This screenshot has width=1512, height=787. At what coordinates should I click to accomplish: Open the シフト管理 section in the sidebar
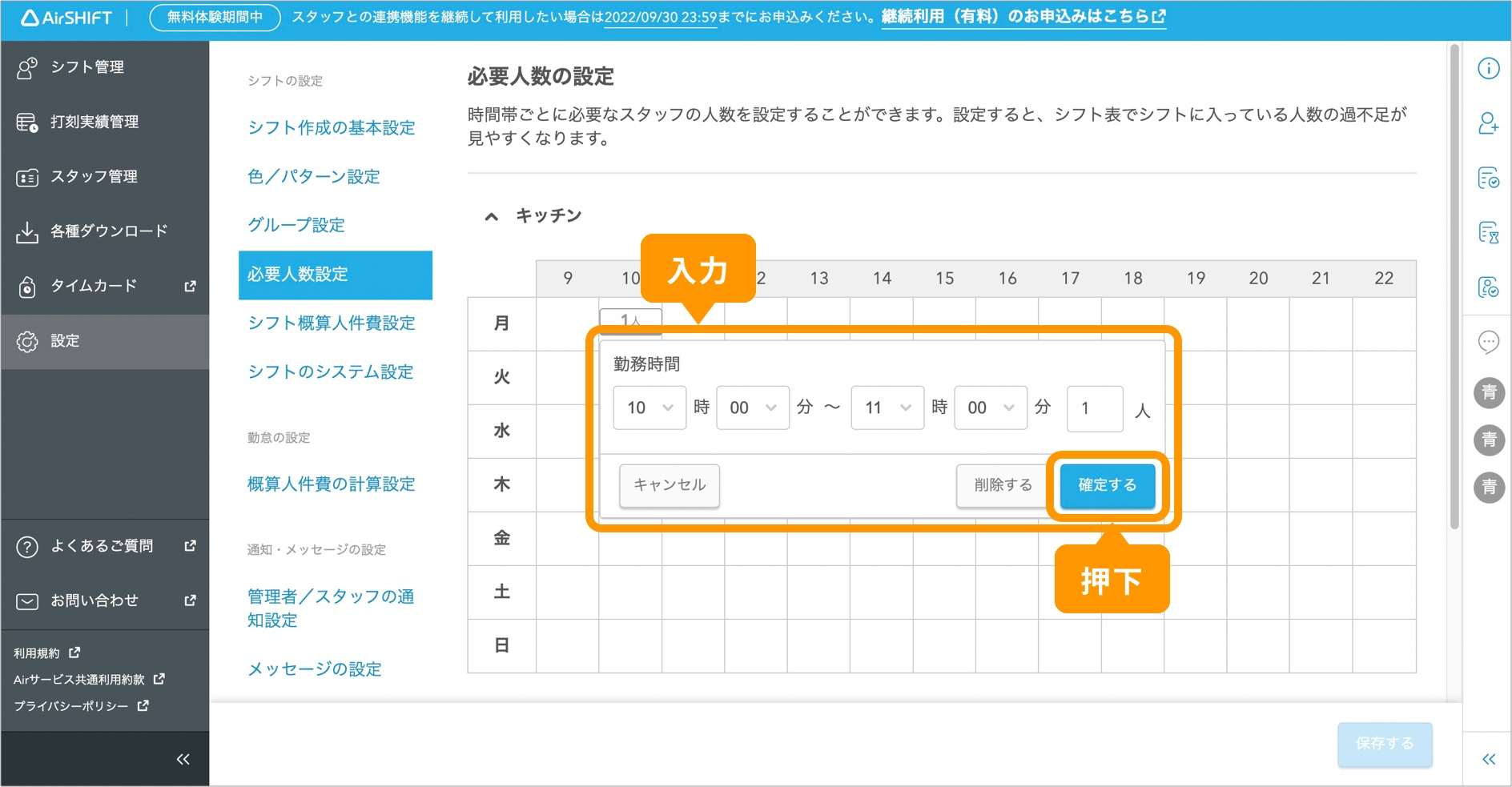pos(88,67)
